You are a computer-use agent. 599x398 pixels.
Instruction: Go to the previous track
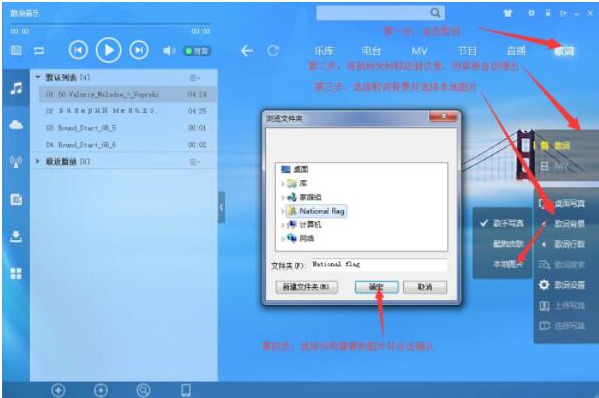[x=78, y=50]
